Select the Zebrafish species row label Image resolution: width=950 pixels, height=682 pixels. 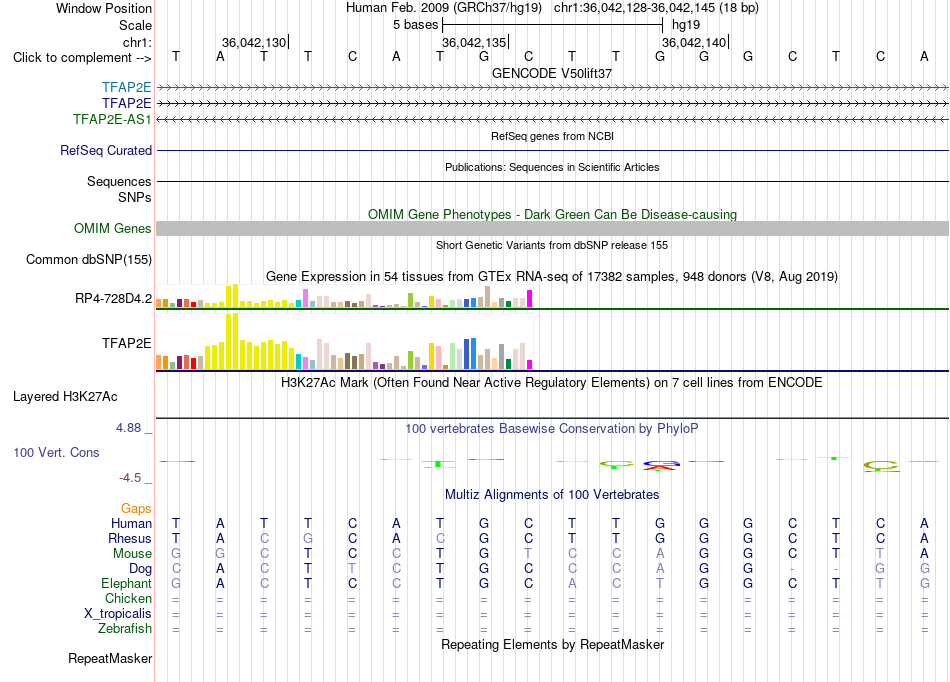tap(125, 629)
